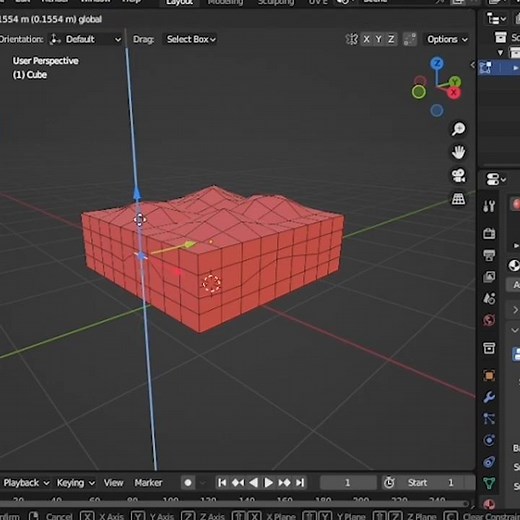
Task: Open the View Layer properties tab
Action: (x=489, y=277)
